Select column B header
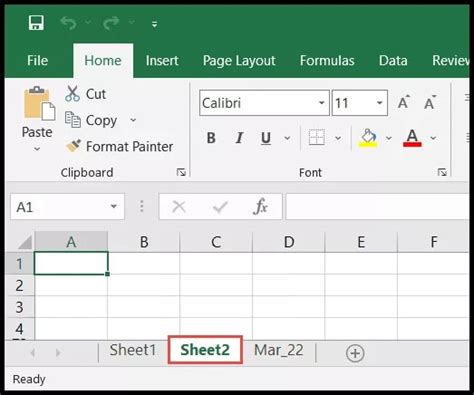474x395 pixels. [x=144, y=242]
